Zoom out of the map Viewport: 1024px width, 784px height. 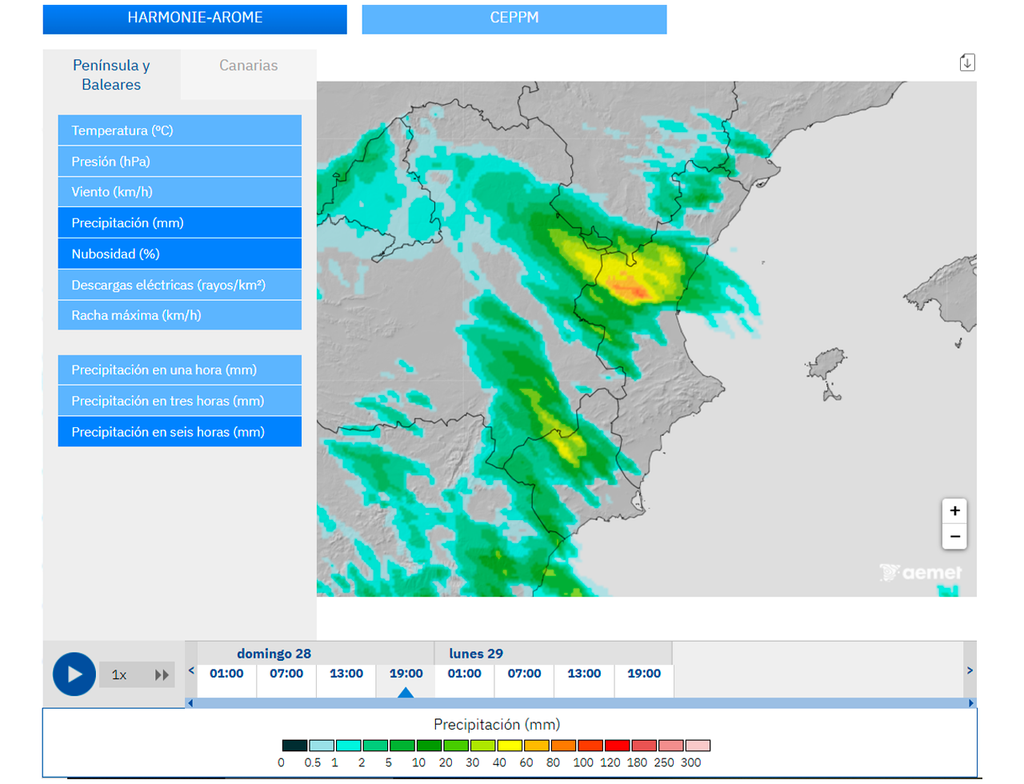pos(954,537)
